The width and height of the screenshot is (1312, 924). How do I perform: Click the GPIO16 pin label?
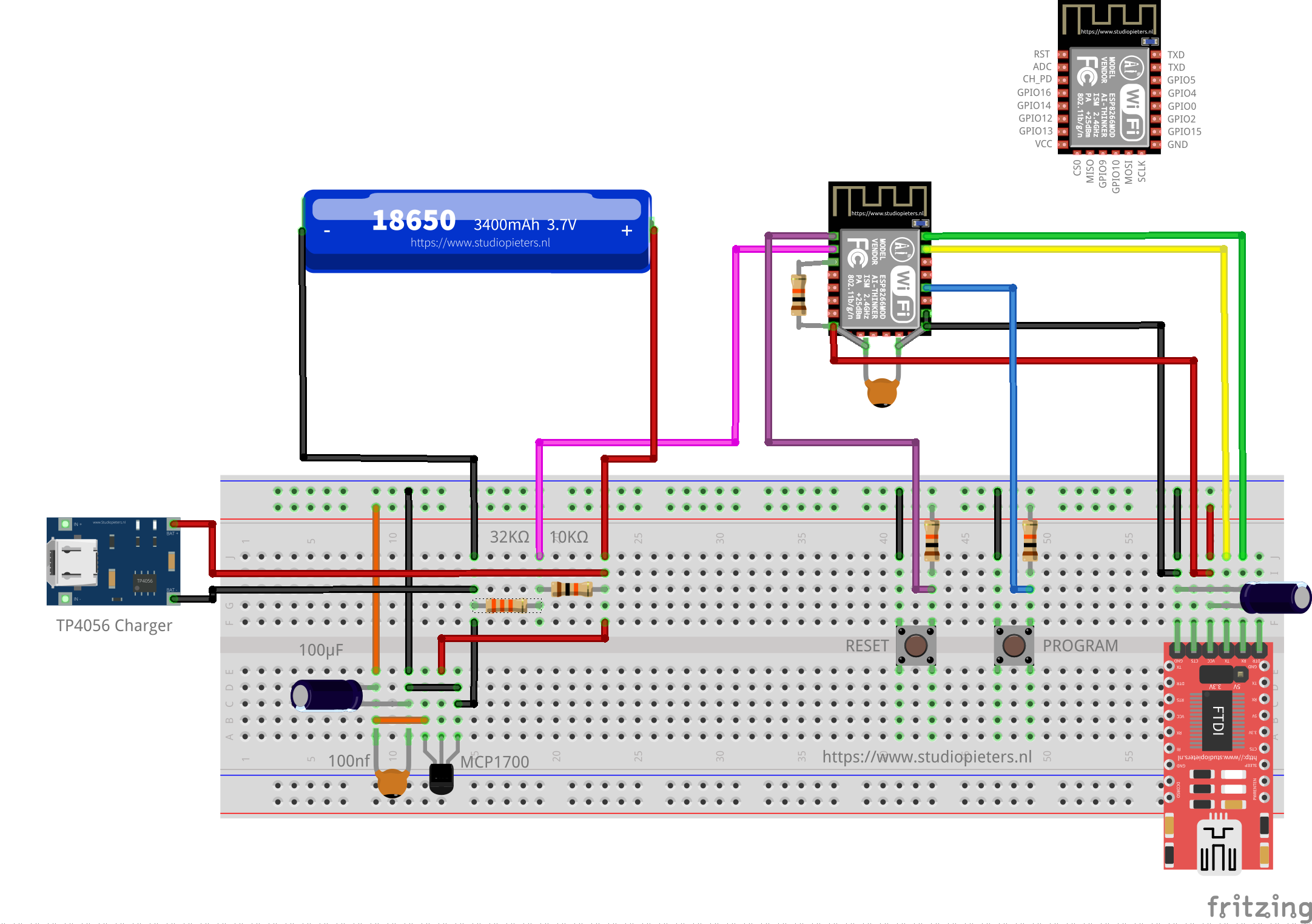[1034, 93]
